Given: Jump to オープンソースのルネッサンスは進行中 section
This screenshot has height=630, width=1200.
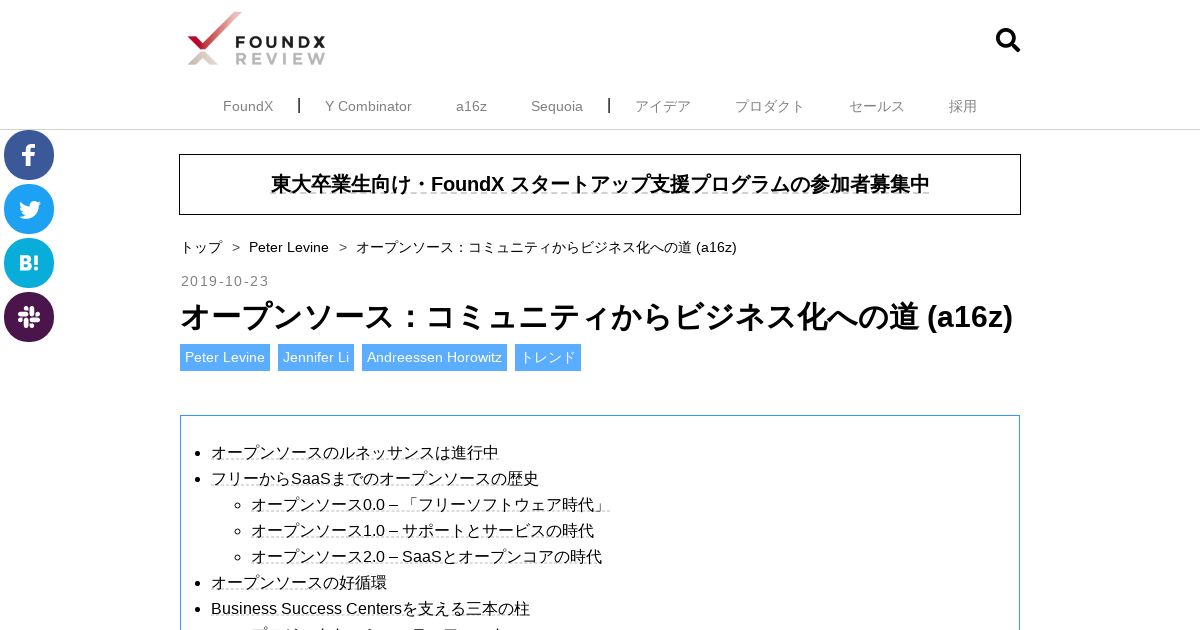Looking at the screenshot, I should (x=355, y=453).
